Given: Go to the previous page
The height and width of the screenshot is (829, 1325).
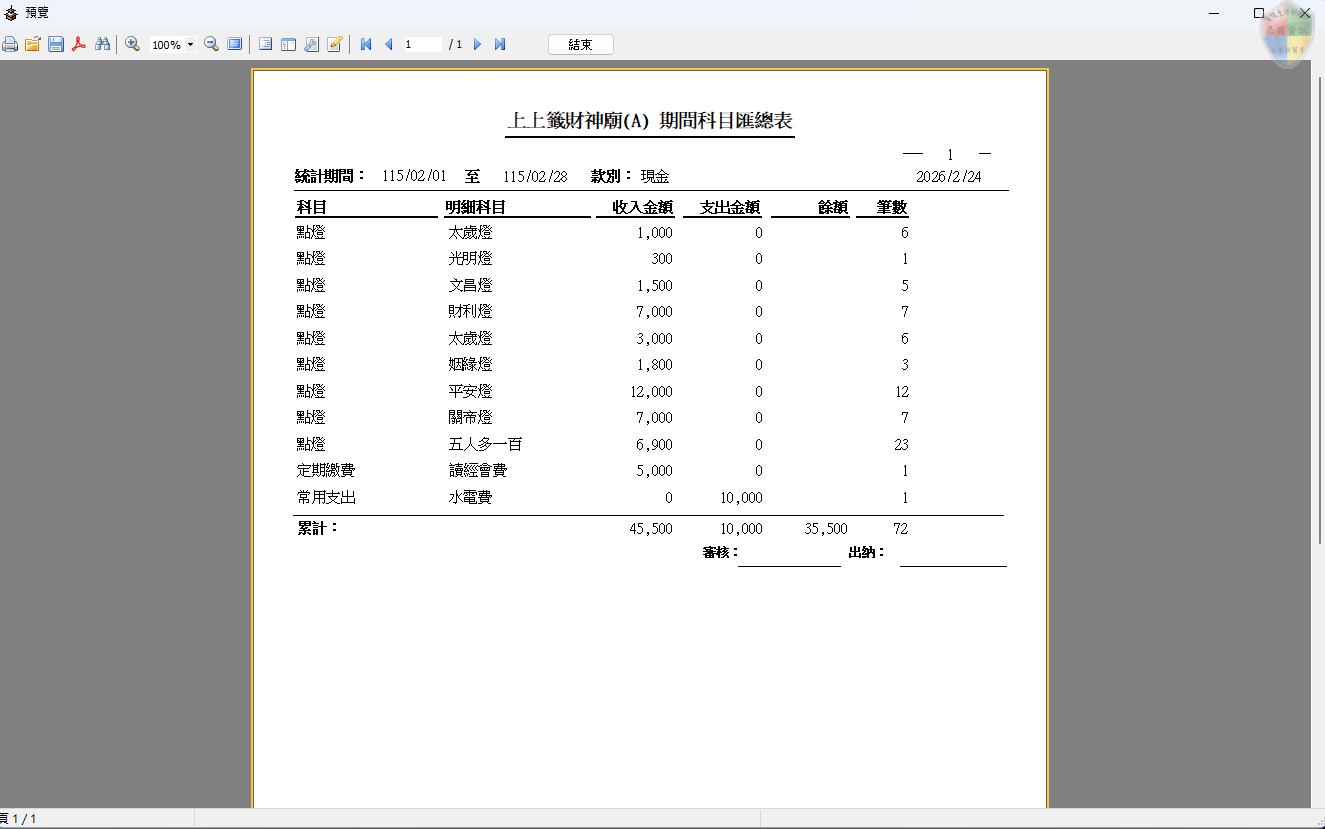Looking at the screenshot, I should (388, 44).
